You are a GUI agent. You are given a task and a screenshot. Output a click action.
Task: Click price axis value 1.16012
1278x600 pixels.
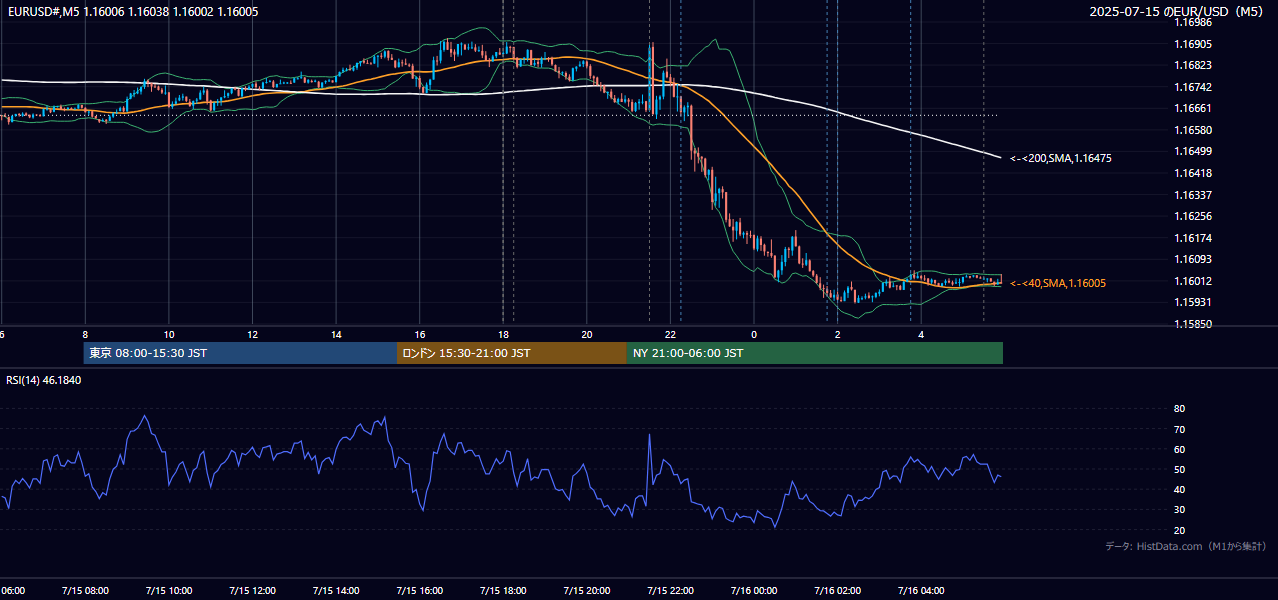point(1193,281)
